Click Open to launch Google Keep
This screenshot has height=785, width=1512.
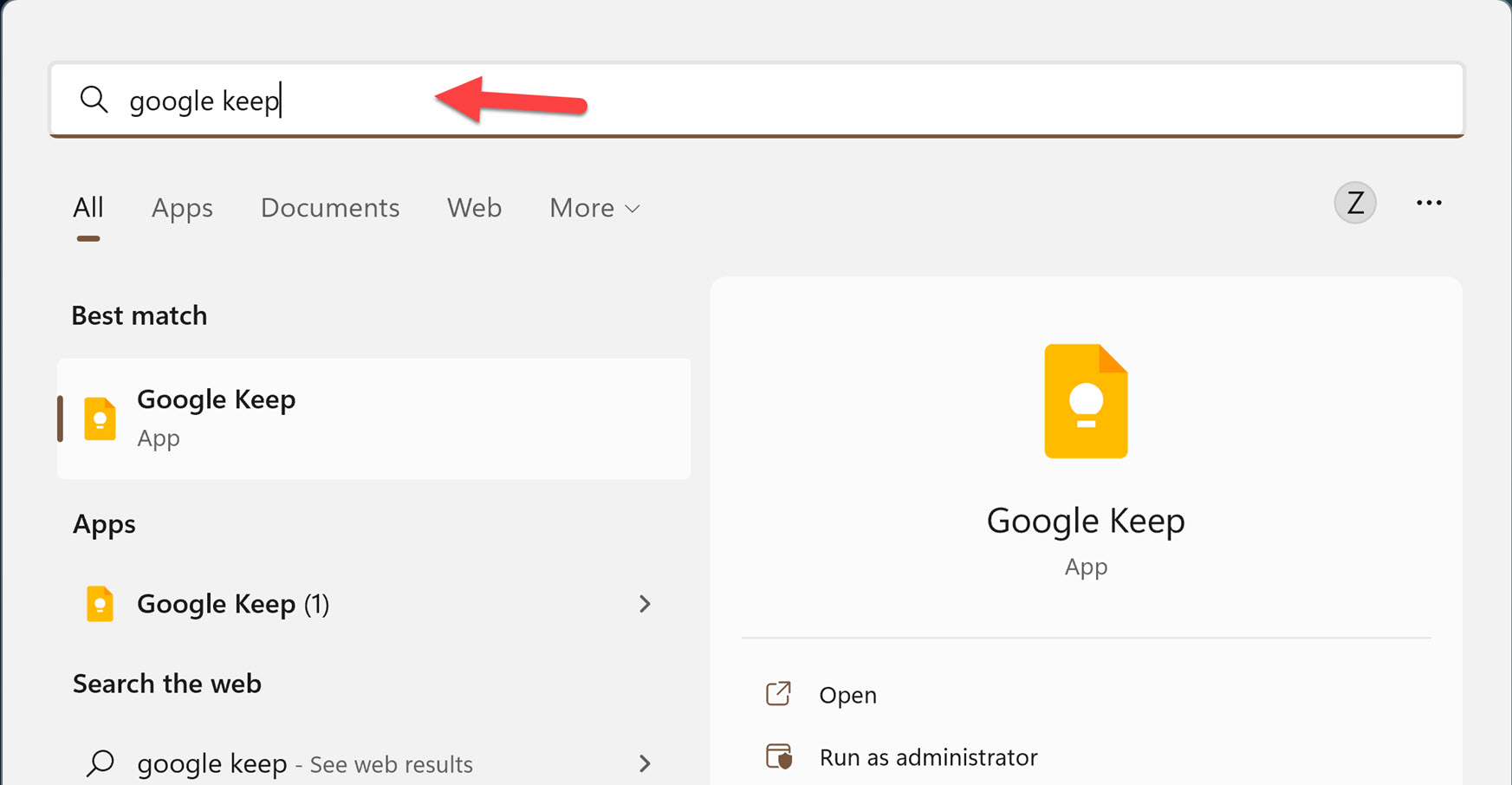pos(847,694)
